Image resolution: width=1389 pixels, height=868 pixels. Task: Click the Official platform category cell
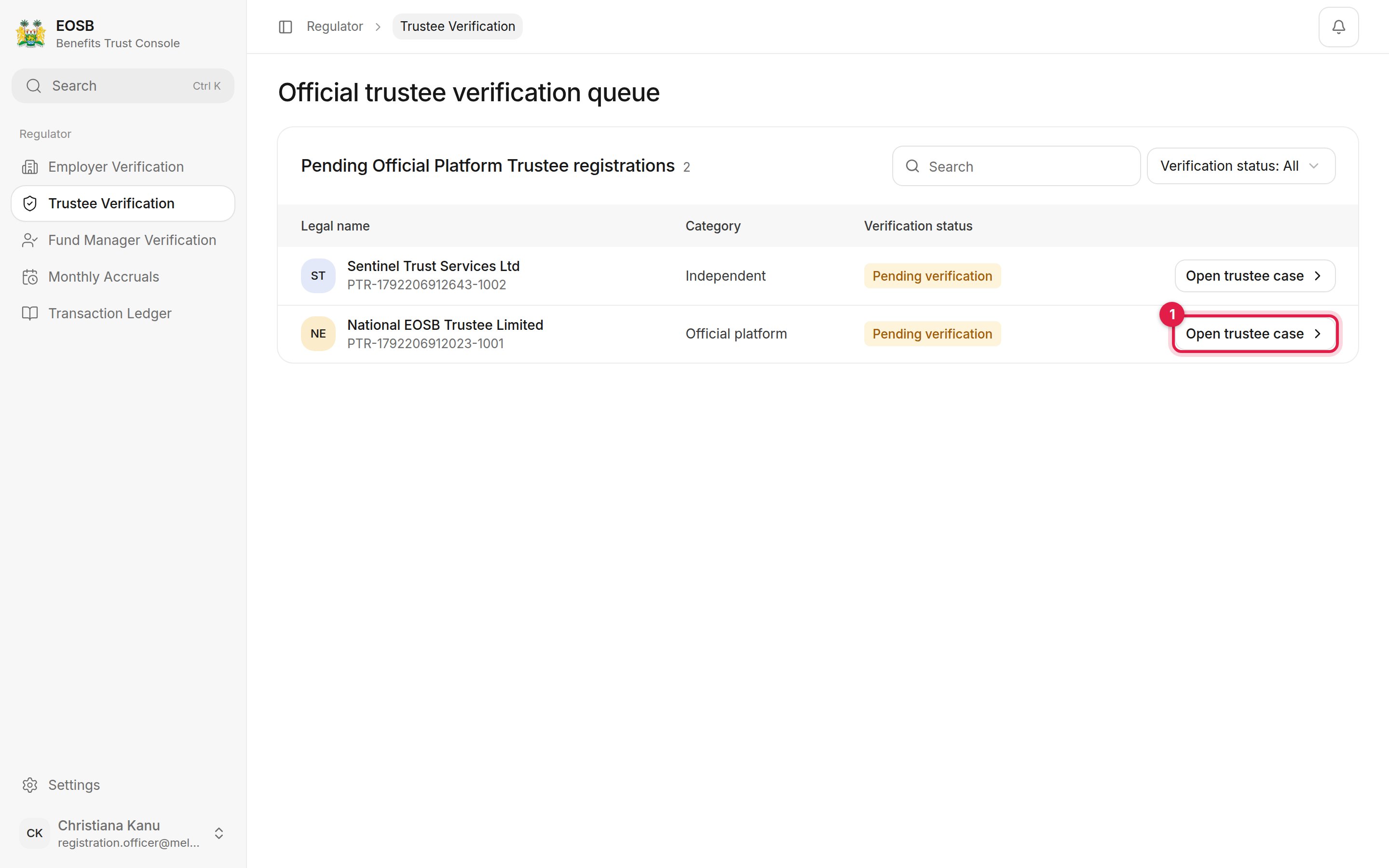(x=736, y=334)
